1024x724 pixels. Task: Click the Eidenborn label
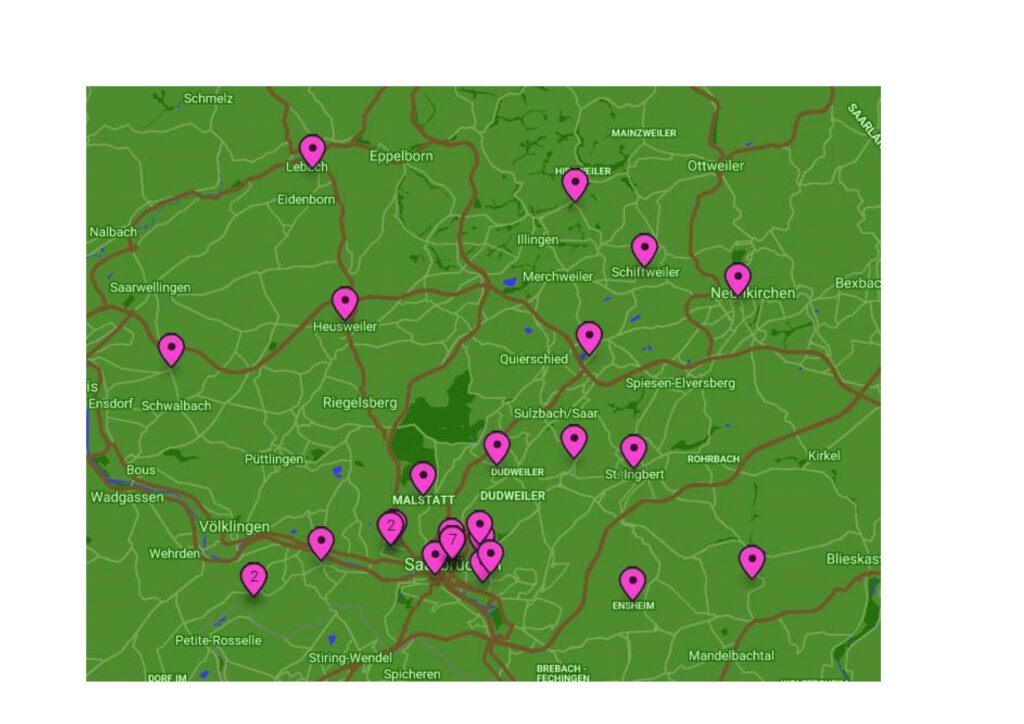tap(306, 199)
